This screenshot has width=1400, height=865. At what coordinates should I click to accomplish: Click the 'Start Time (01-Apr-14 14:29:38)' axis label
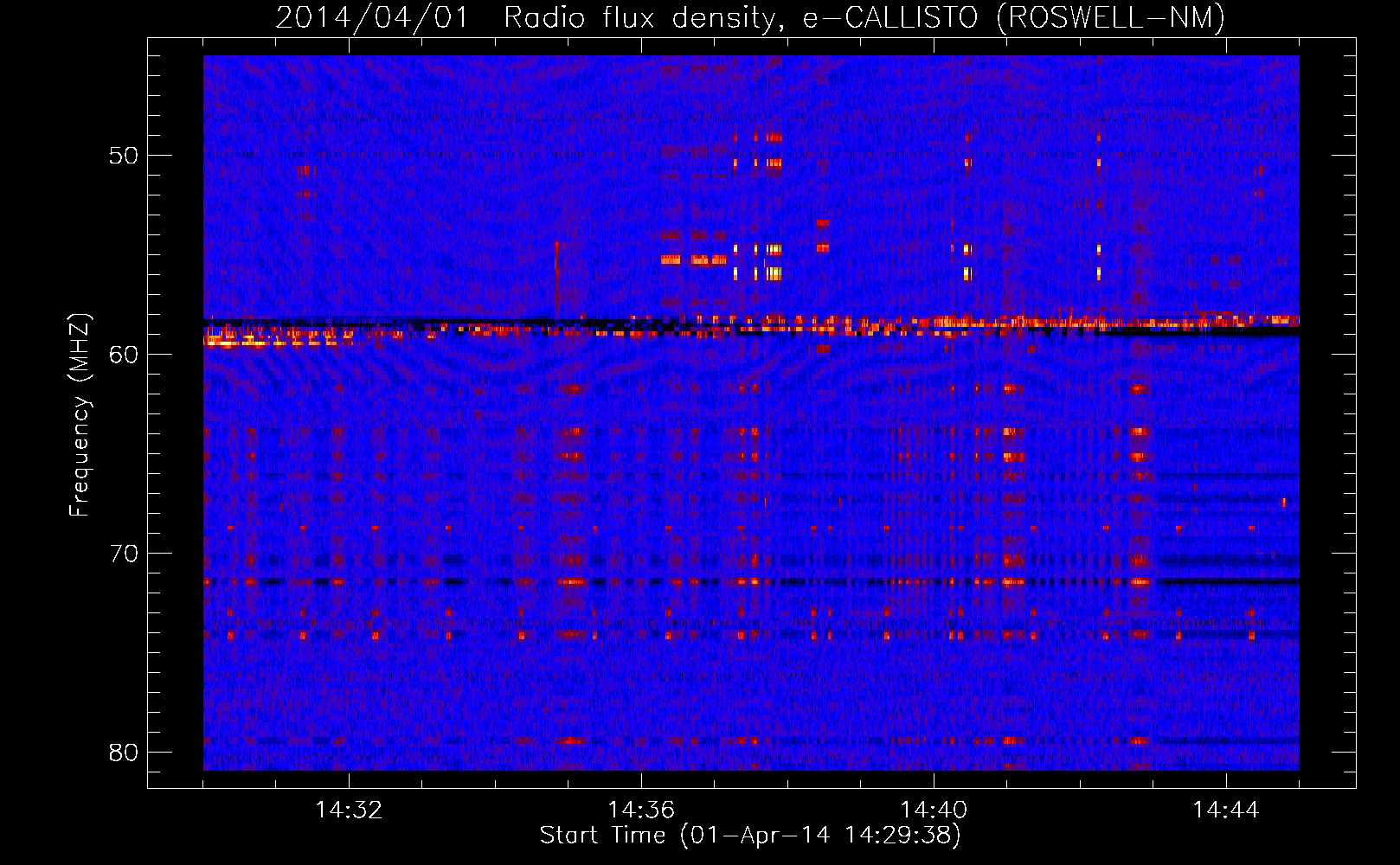[750, 836]
